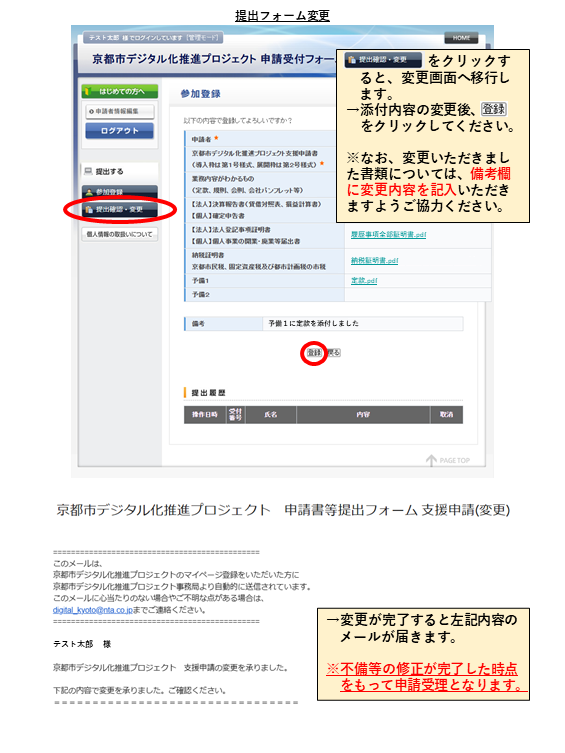565x753 pixels.
Task: Open はじめての方へ guide button
Action: (x=120, y=91)
